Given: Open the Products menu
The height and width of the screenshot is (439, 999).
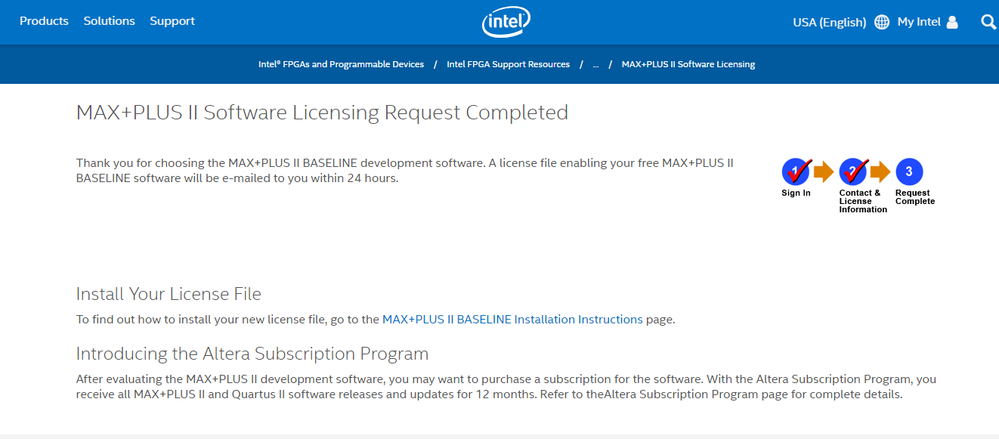Looking at the screenshot, I should pos(44,21).
